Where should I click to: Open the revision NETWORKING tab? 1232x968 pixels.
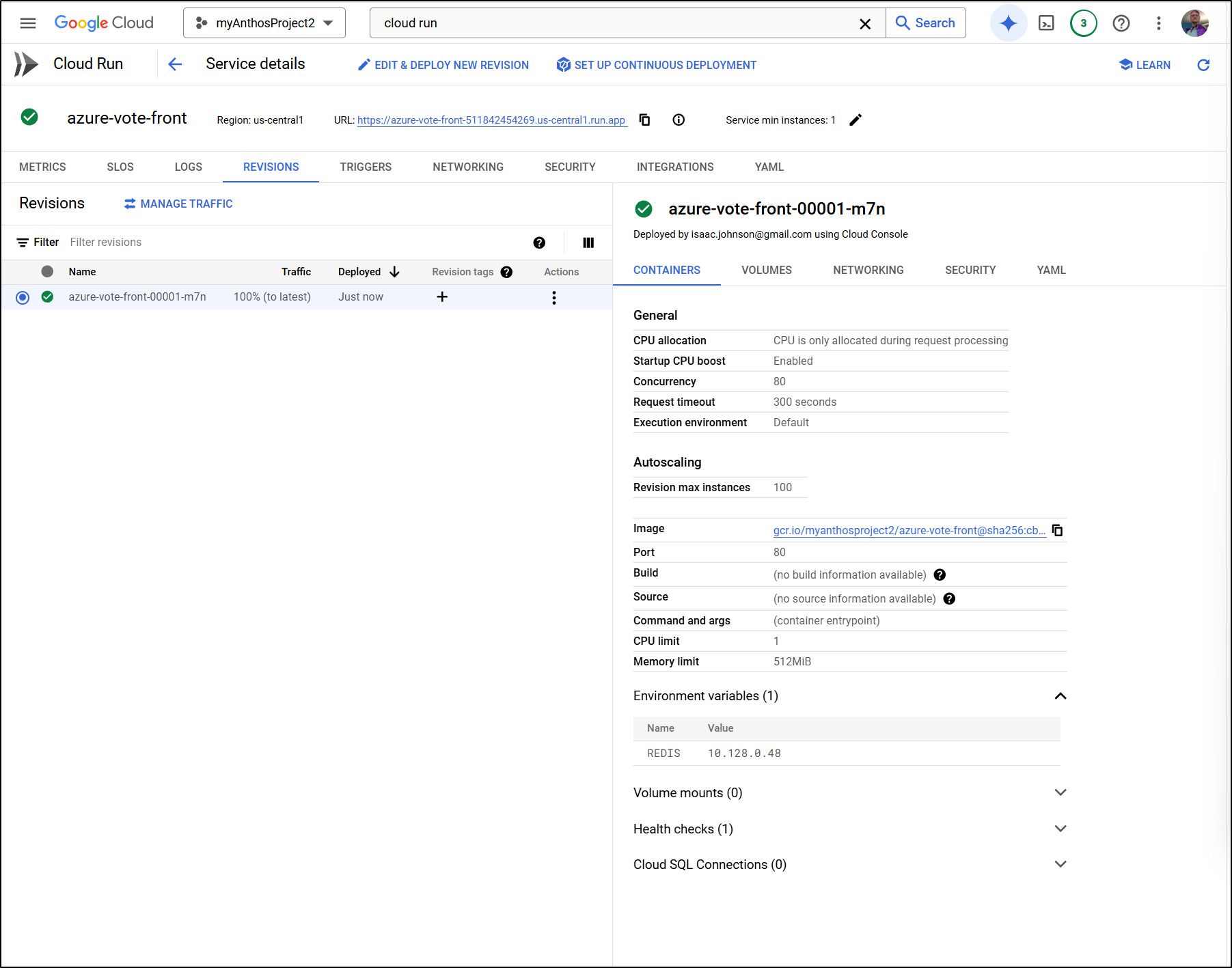[x=868, y=270]
